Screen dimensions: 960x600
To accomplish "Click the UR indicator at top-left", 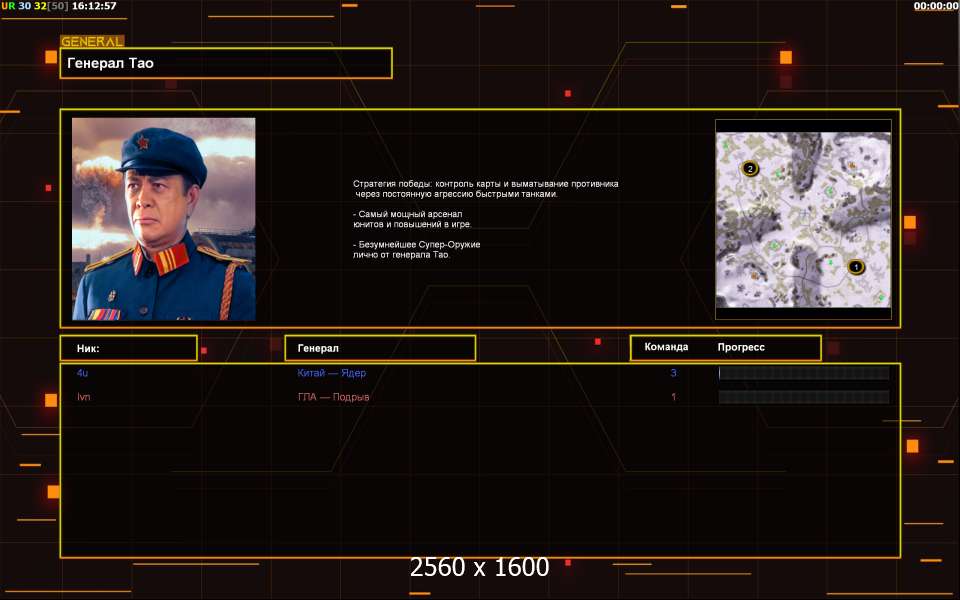I will 8,6.
